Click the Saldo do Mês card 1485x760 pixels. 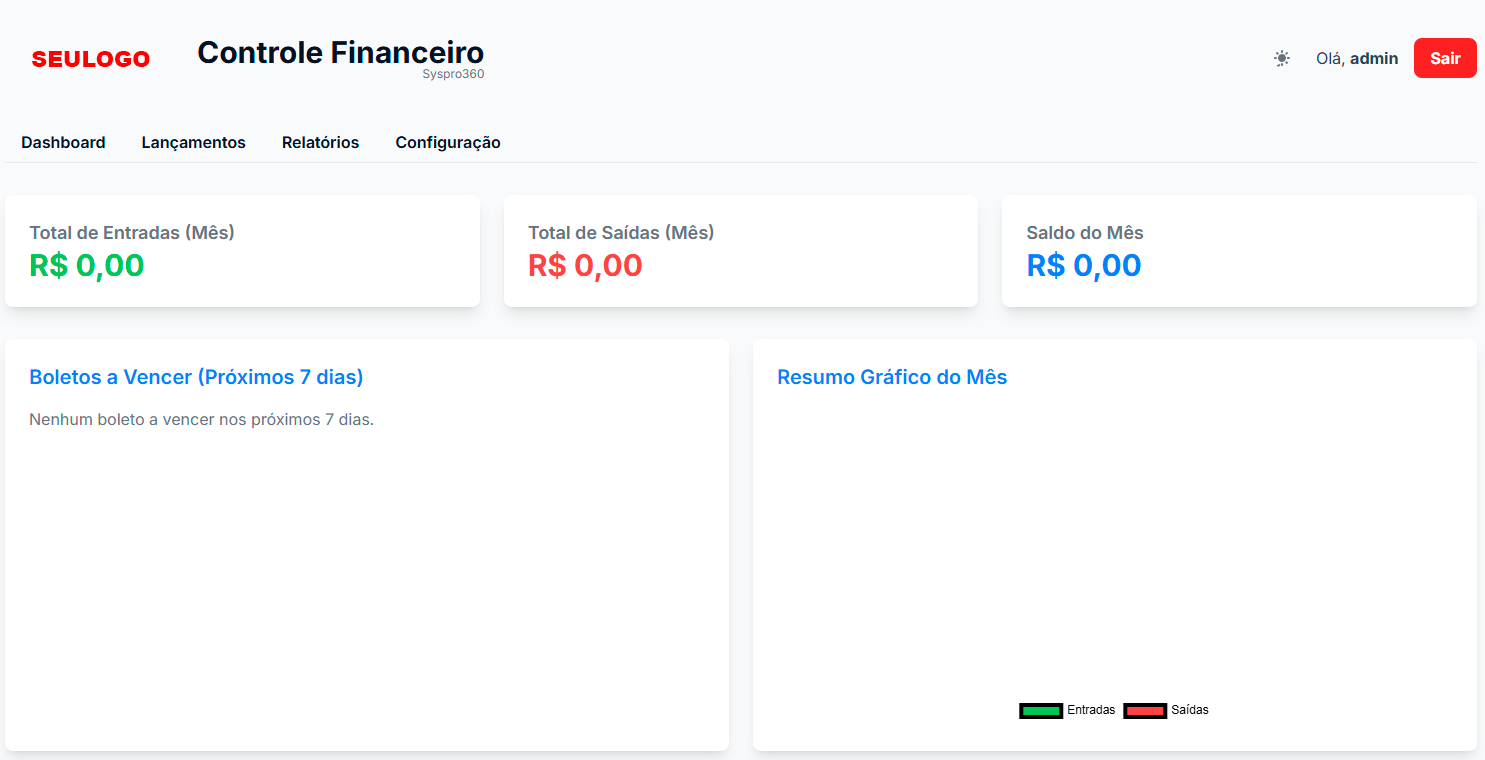pos(1238,251)
